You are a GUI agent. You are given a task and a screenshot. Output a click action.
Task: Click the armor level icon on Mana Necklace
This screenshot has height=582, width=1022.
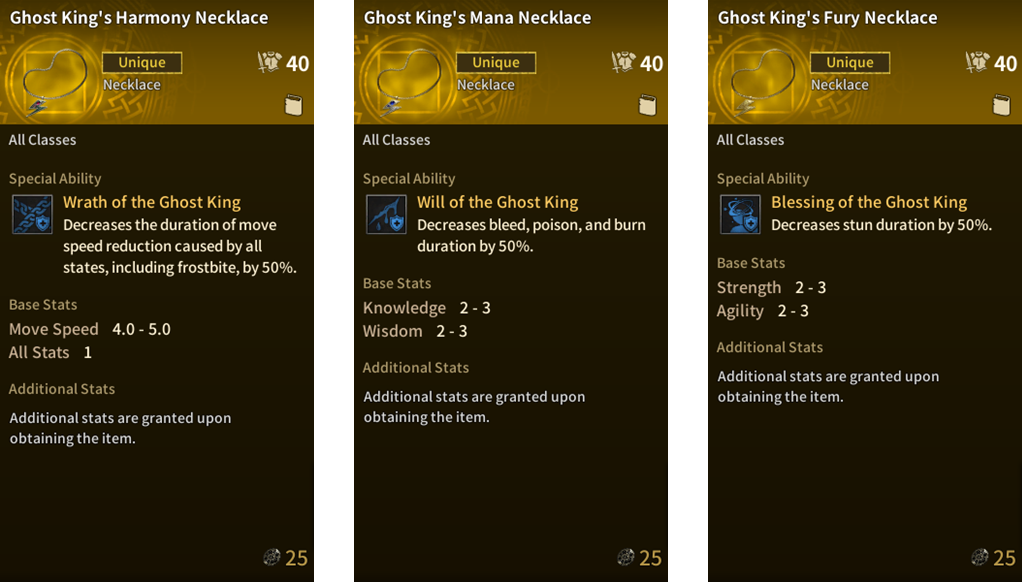click(x=623, y=63)
